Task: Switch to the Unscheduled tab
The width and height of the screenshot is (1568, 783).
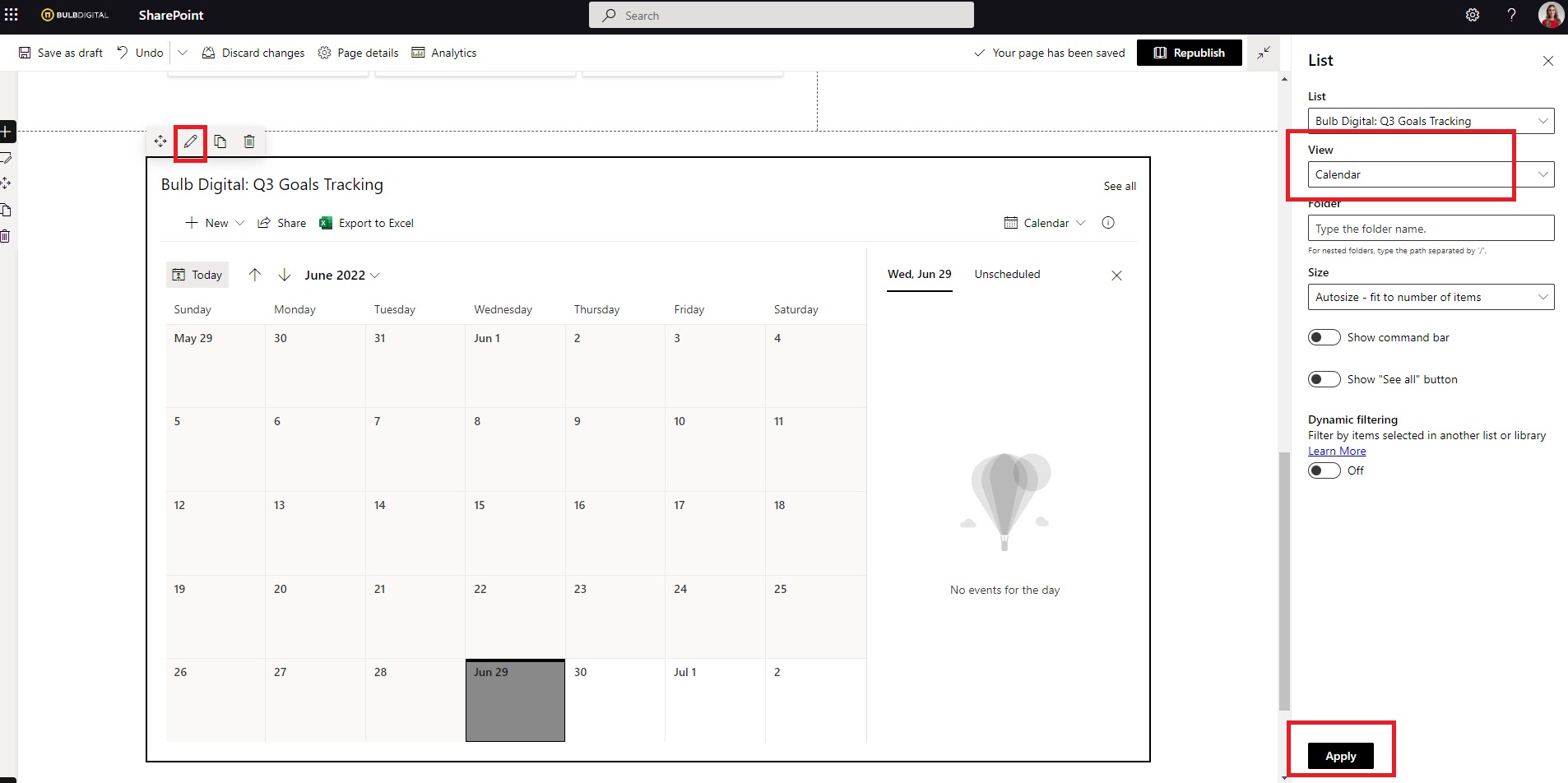Action: (1007, 274)
